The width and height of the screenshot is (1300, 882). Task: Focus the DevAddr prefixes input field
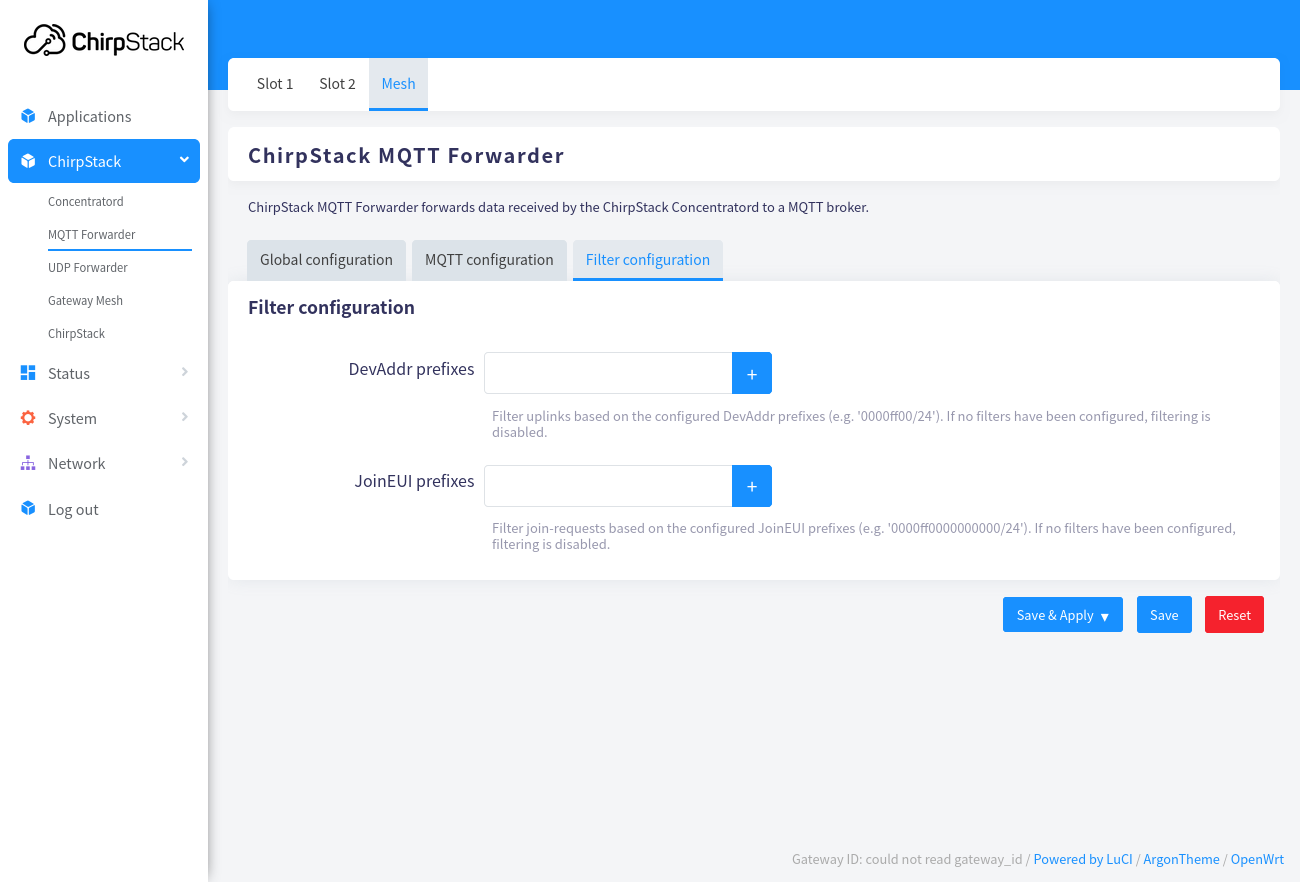[608, 373]
